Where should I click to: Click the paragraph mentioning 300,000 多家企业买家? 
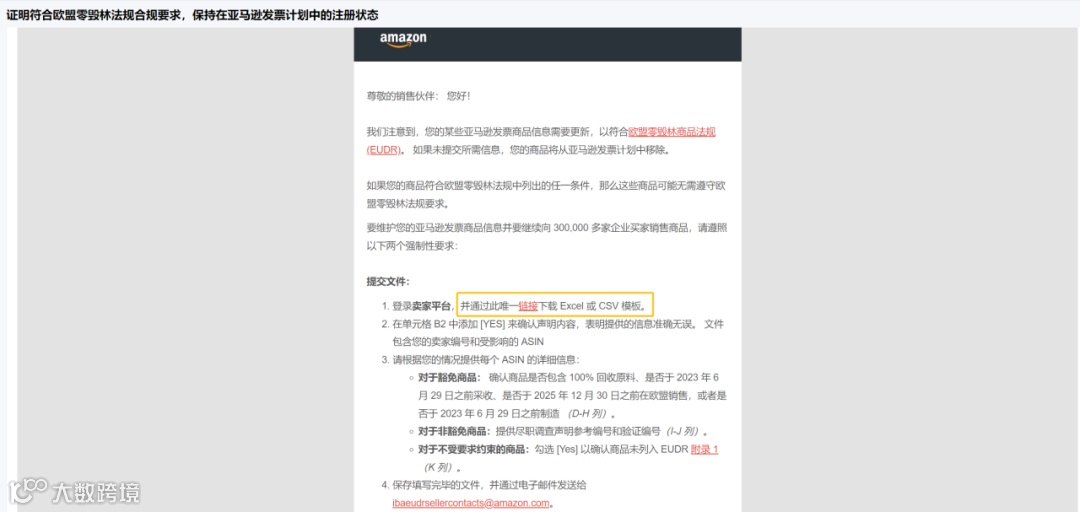pos(547,236)
